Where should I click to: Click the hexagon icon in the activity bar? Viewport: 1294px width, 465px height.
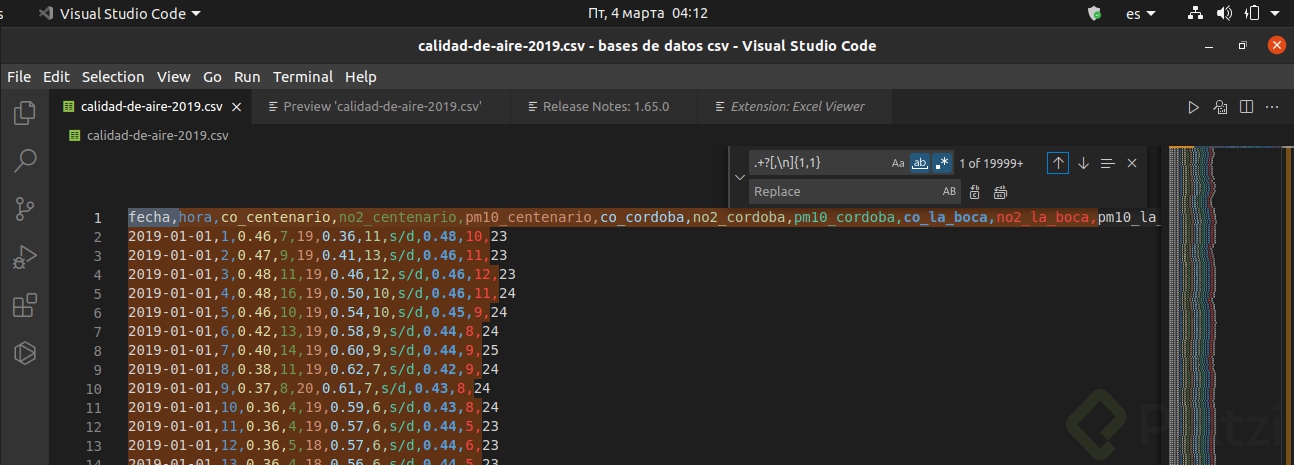[25, 353]
